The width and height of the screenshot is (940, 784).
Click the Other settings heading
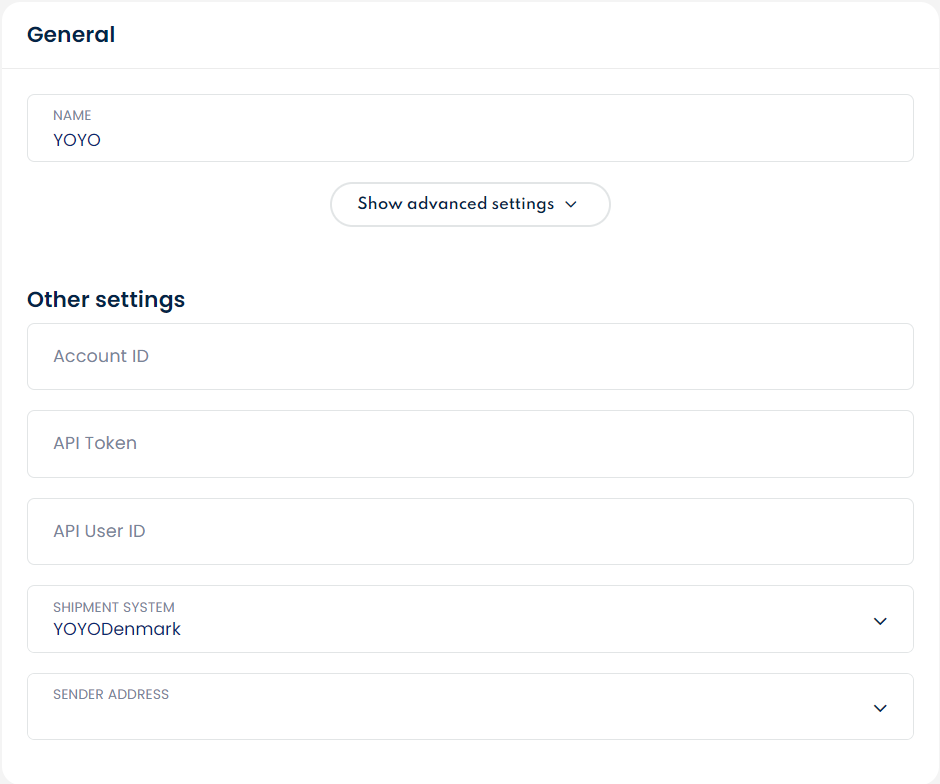(x=106, y=299)
